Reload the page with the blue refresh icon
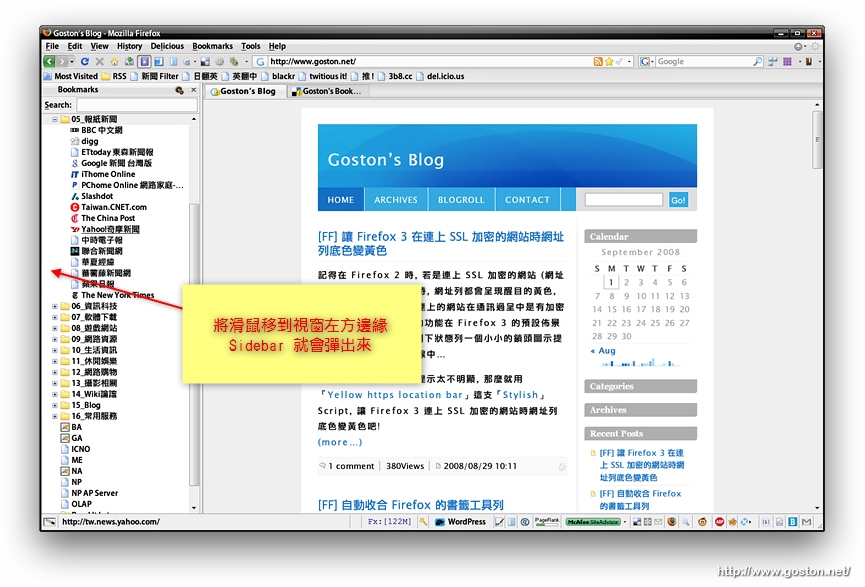The height and width of the screenshot is (587, 865). [x=84, y=61]
